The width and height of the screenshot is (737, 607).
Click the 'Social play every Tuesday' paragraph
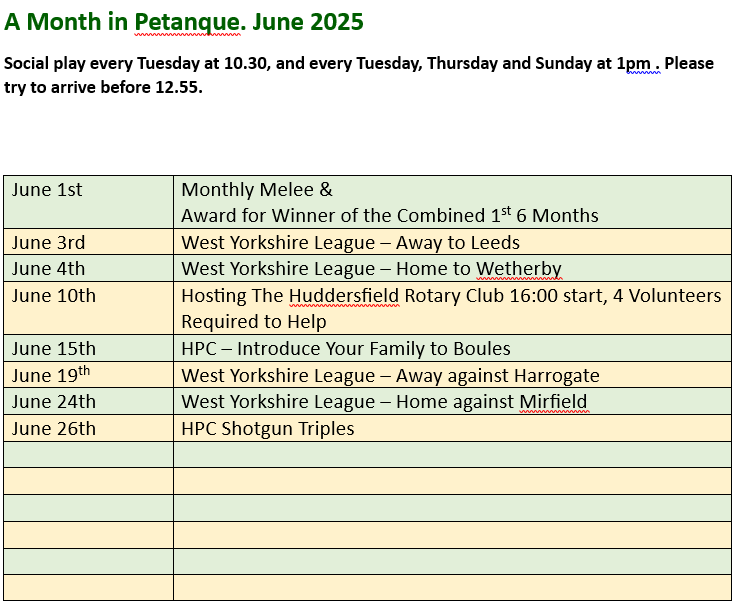[358, 75]
